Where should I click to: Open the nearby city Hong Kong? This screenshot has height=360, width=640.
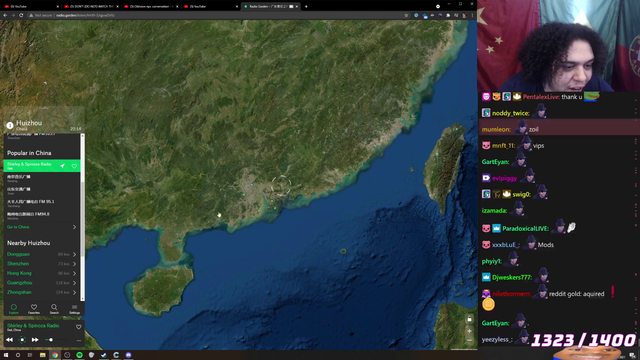19,273
